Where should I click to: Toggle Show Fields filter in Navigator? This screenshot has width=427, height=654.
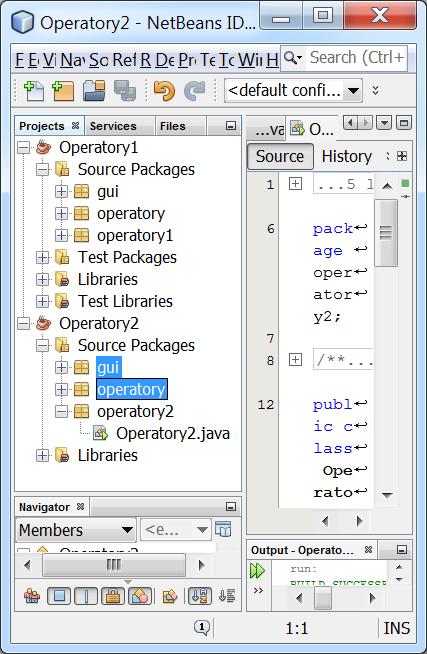click(59, 596)
